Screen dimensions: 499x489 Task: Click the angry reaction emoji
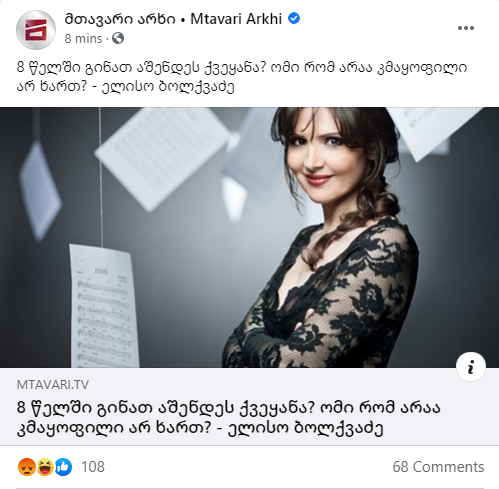click(x=27, y=467)
